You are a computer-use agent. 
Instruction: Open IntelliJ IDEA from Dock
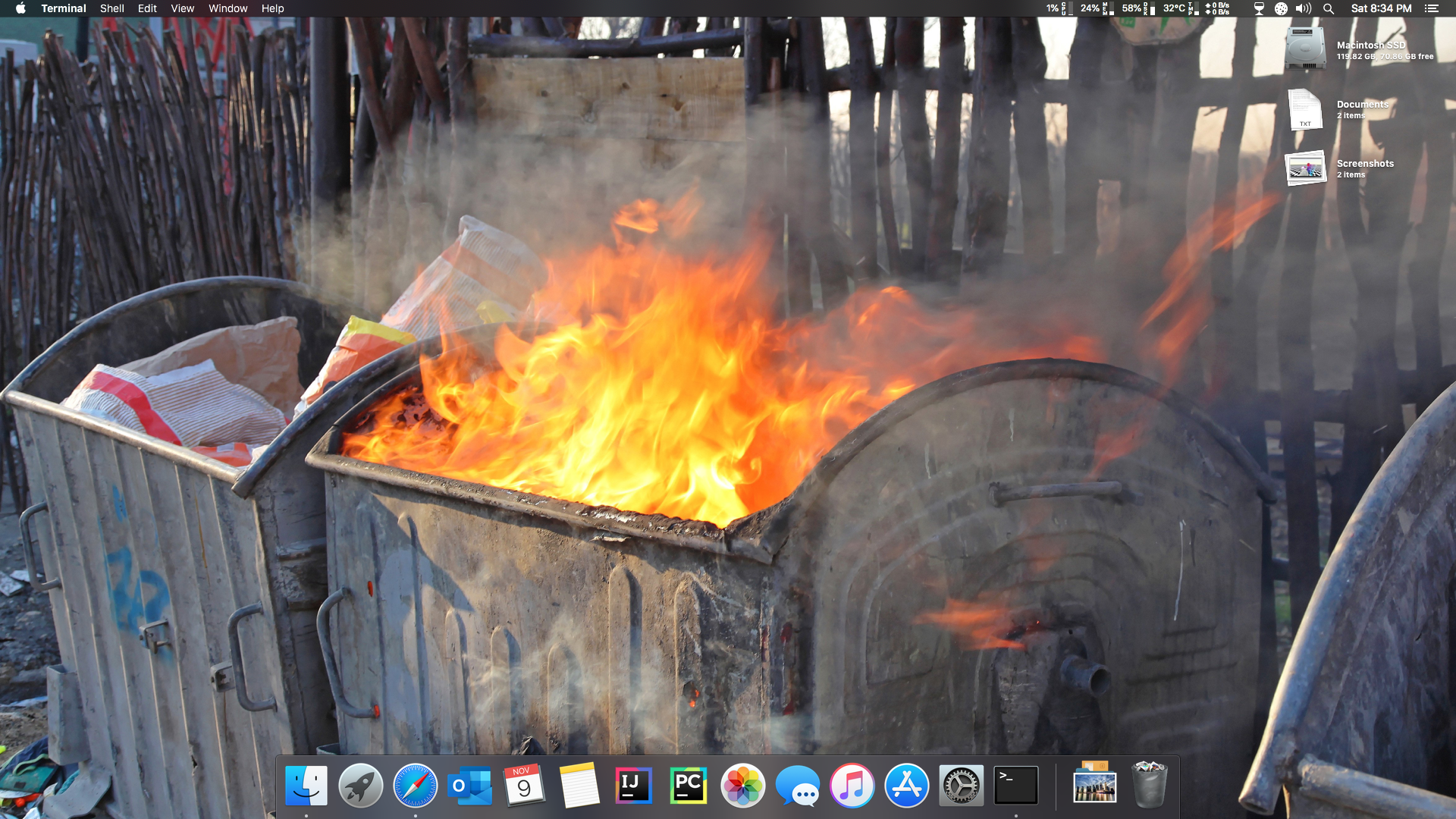633,786
